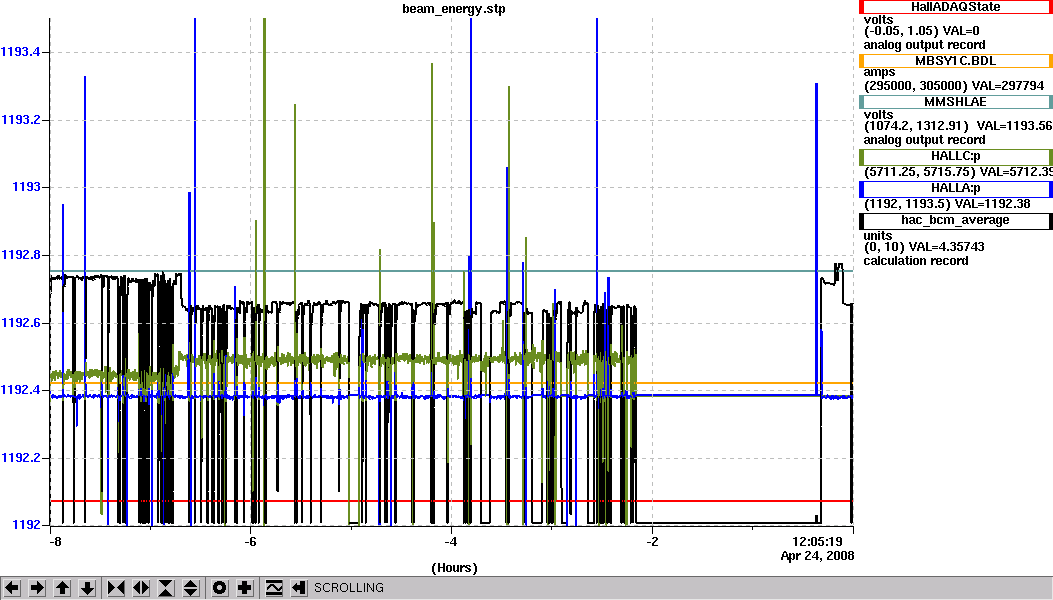This screenshot has width=1053, height=600.
Task: Click the 1192 y-axis tick label
Action: coord(26,525)
